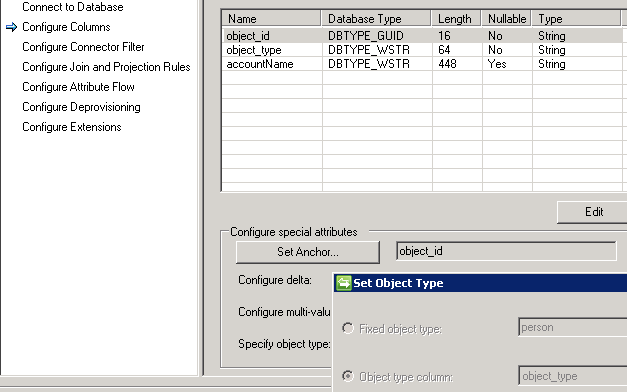Click the Configure multi-value label
627x392 pixels.
284,312
